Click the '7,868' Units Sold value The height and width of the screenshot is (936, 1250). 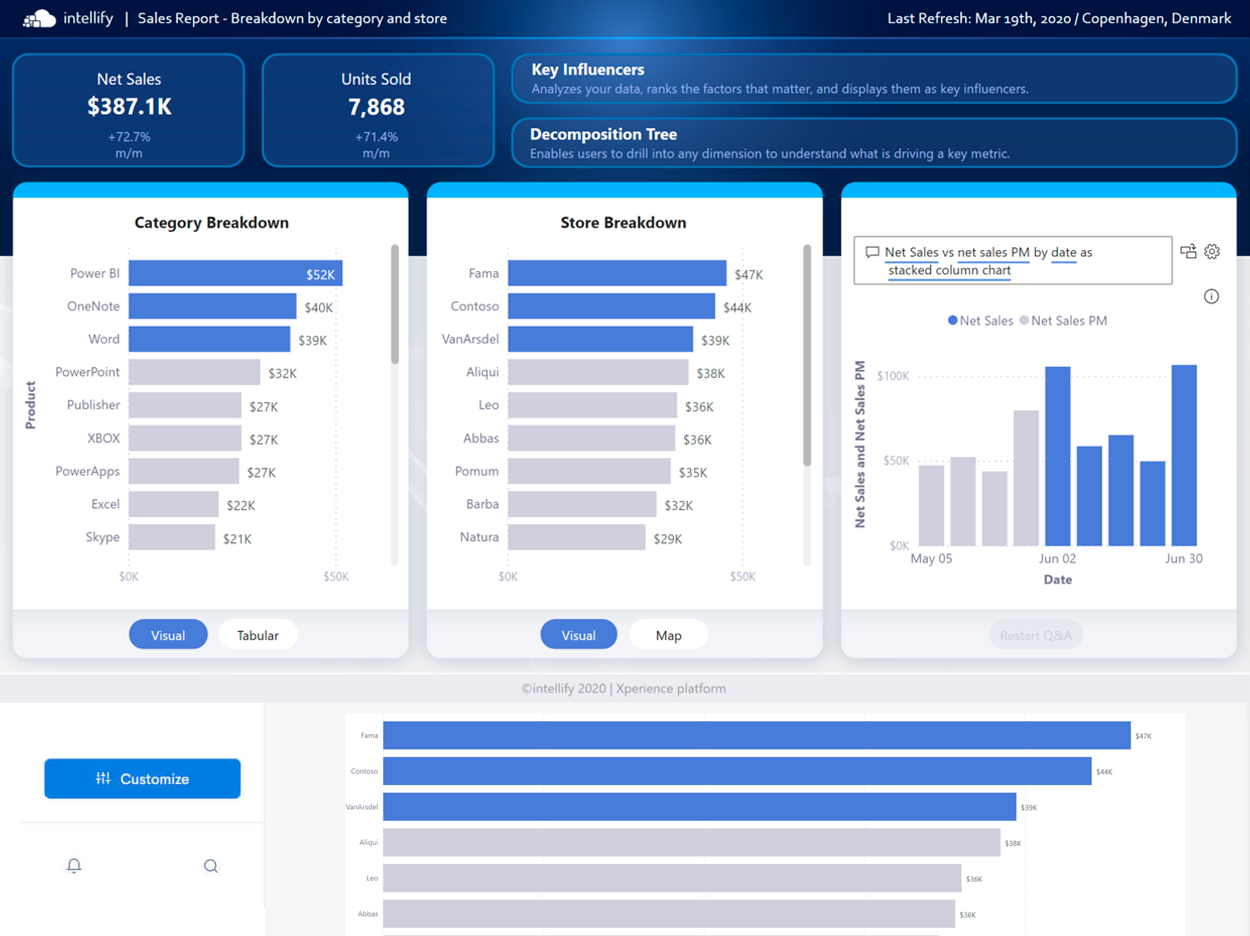[x=376, y=107]
